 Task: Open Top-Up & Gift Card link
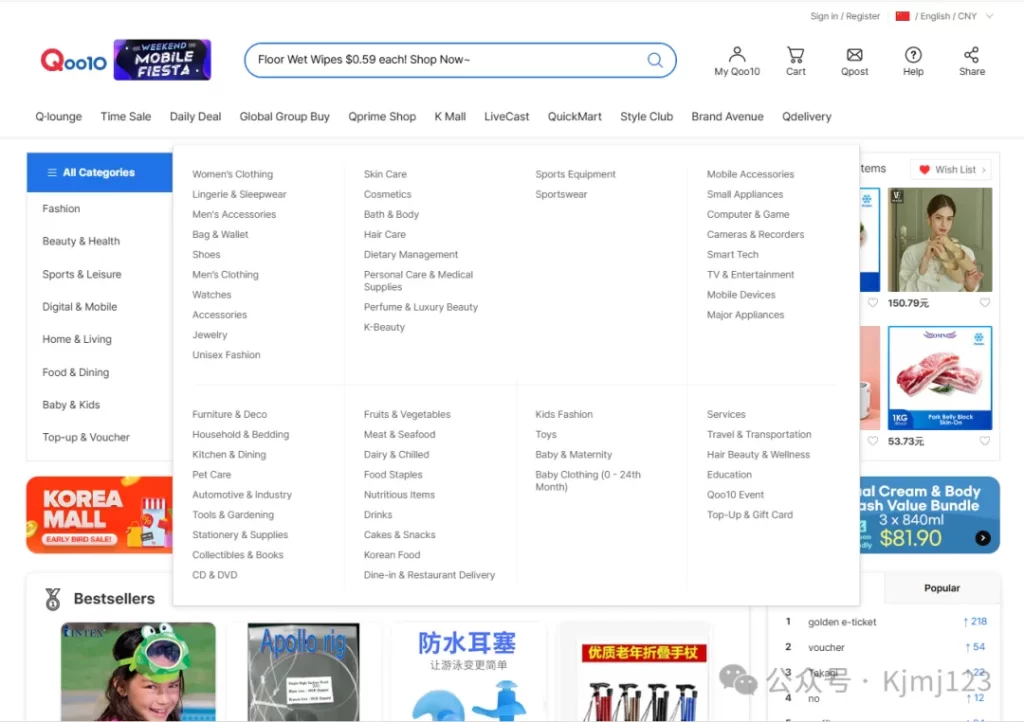pos(750,515)
